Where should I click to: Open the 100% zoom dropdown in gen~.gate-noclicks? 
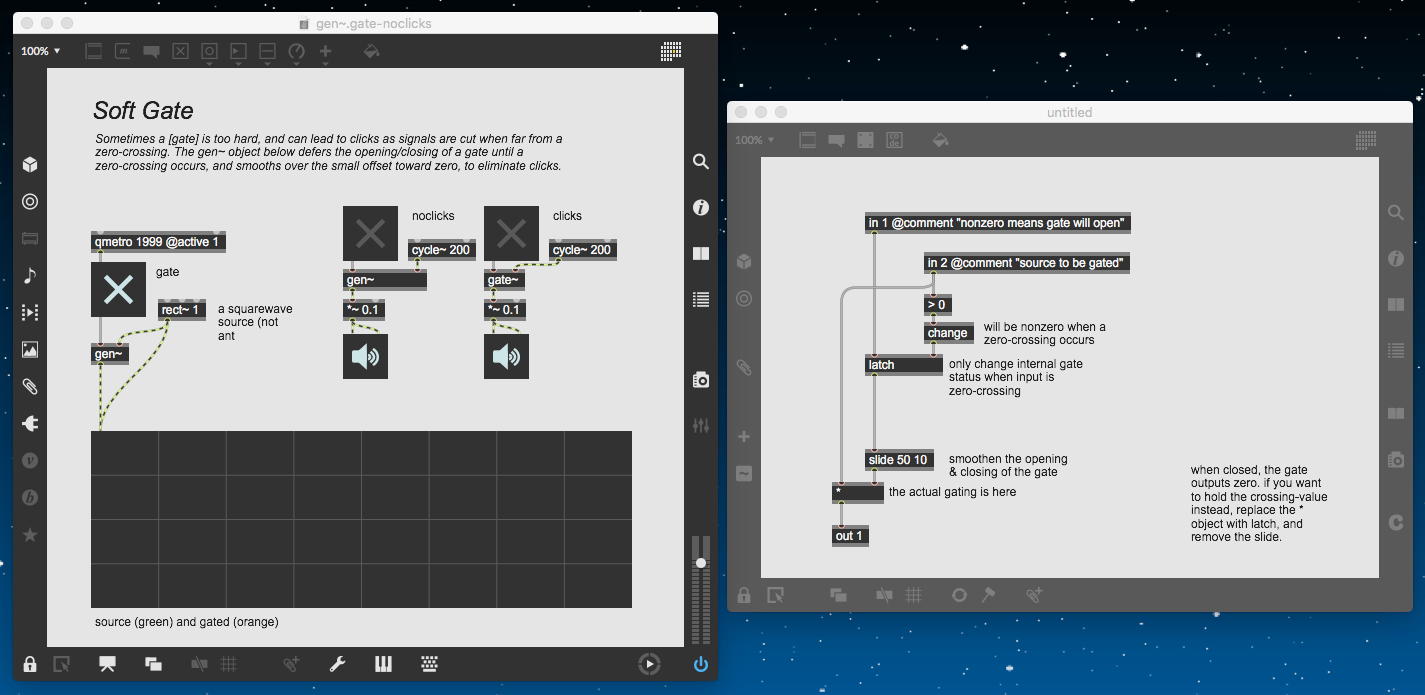41,51
